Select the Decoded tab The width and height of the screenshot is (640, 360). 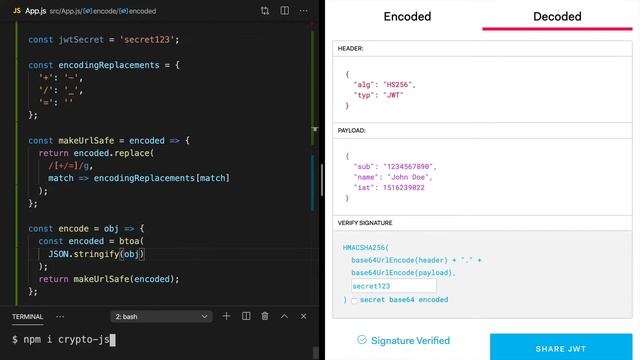pyautogui.click(x=557, y=16)
